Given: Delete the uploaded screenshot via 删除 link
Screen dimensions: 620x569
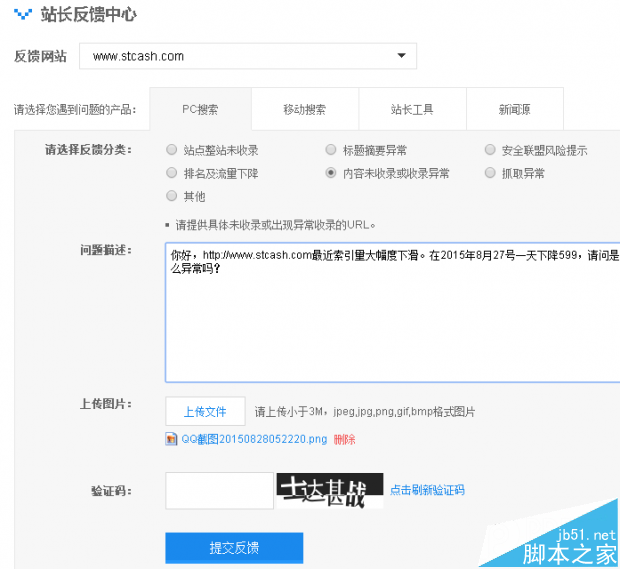Looking at the screenshot, I should 344,439.
